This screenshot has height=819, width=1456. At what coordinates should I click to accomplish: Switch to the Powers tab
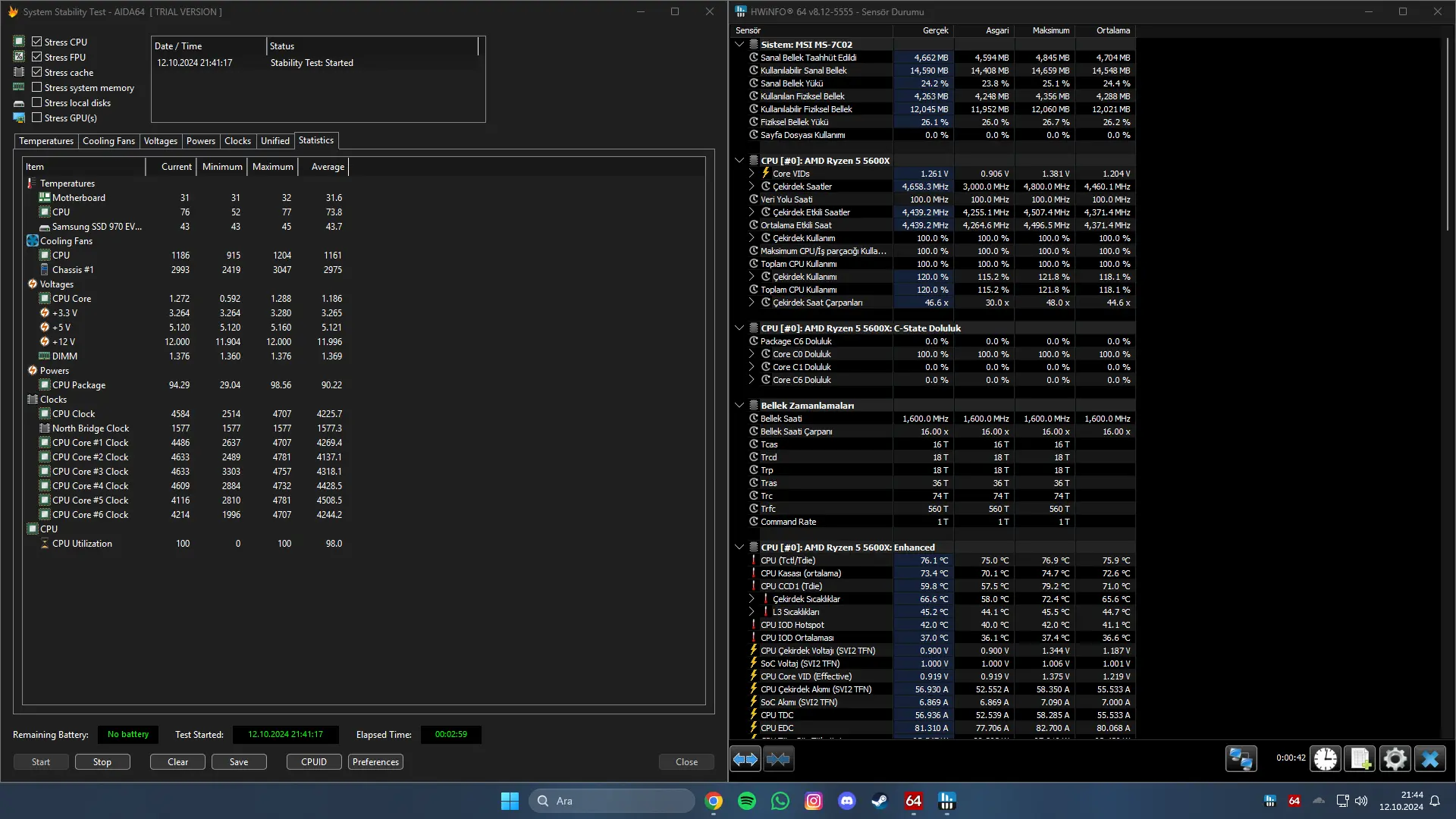click(x=201, y=141)
